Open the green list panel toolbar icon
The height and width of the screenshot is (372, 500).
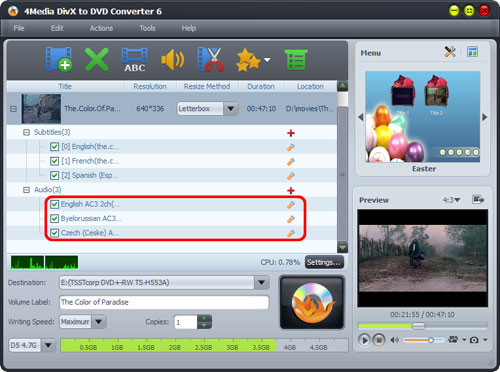point(296,60)
